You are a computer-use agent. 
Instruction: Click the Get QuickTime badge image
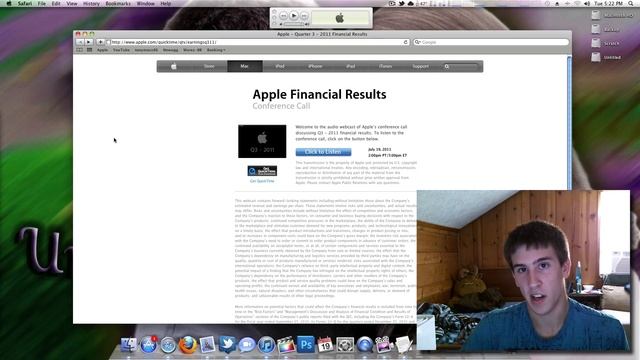(262, 171)
